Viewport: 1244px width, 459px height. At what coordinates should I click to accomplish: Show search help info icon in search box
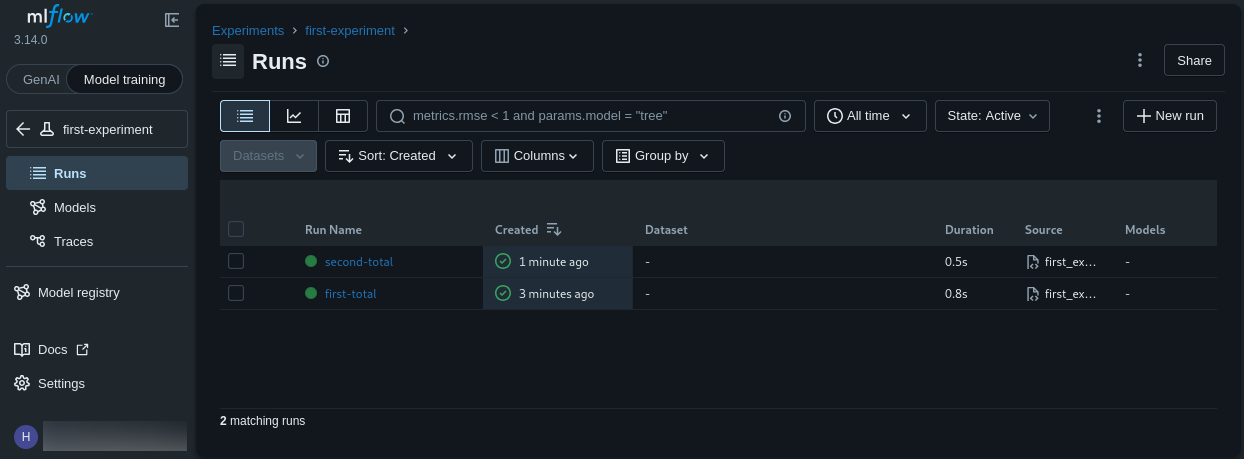(x=785, y=116)
